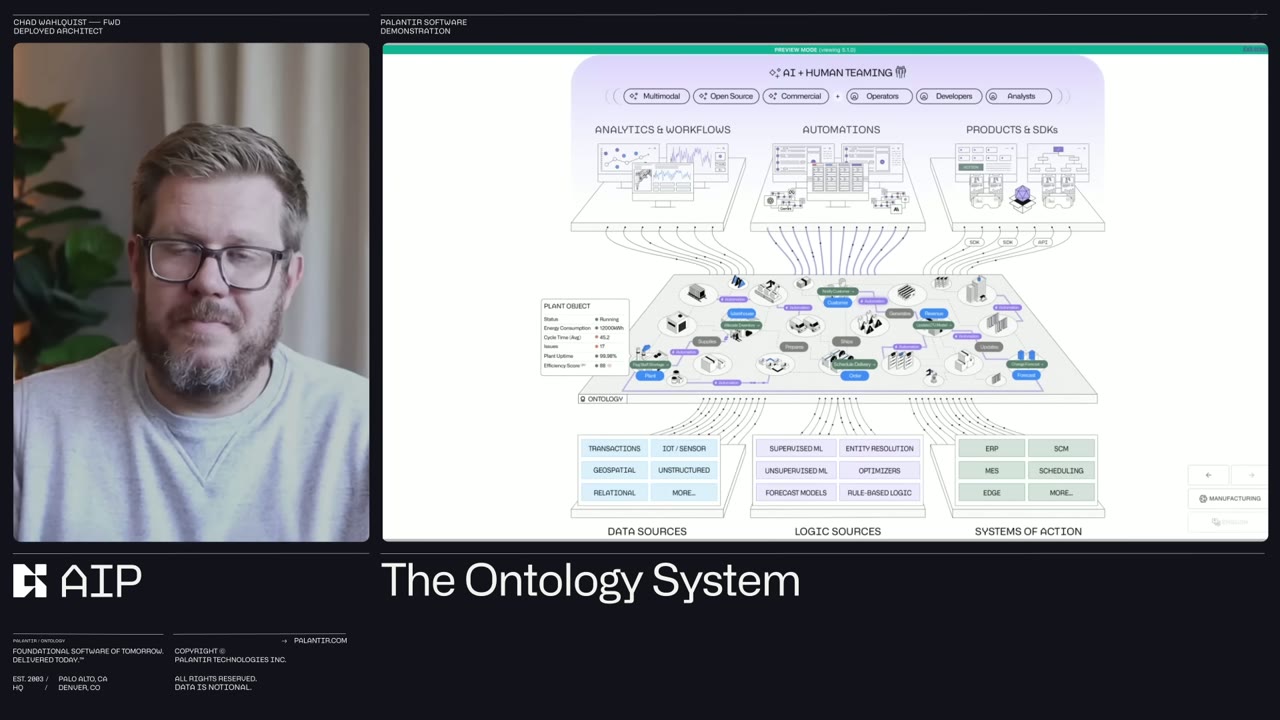Select the SCHEDULING system of action
Image resolution: width=1280 pixels, height=720 pixels.
click(1060, 470)
